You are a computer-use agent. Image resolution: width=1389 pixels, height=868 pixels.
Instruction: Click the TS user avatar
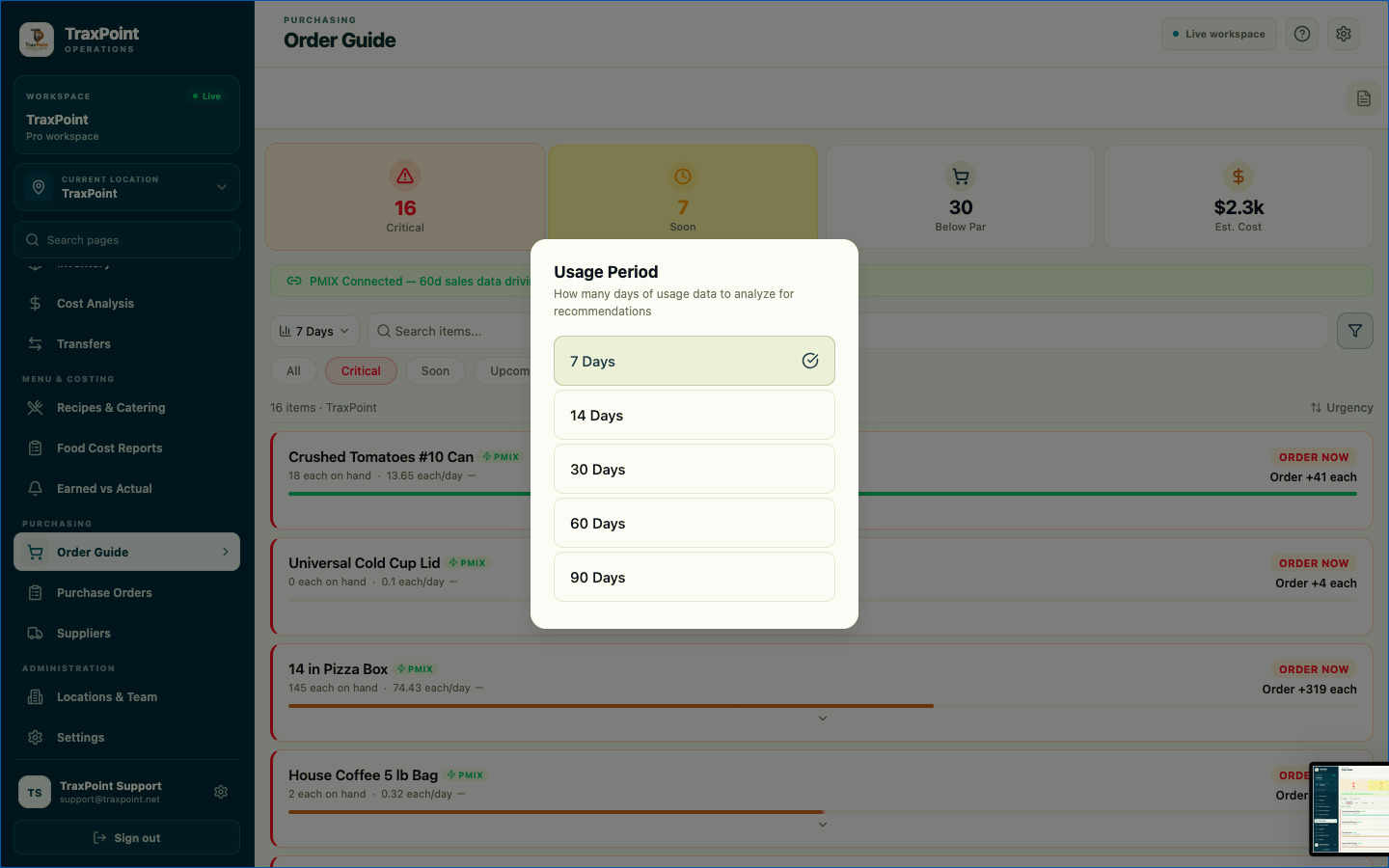pos(35,793)
